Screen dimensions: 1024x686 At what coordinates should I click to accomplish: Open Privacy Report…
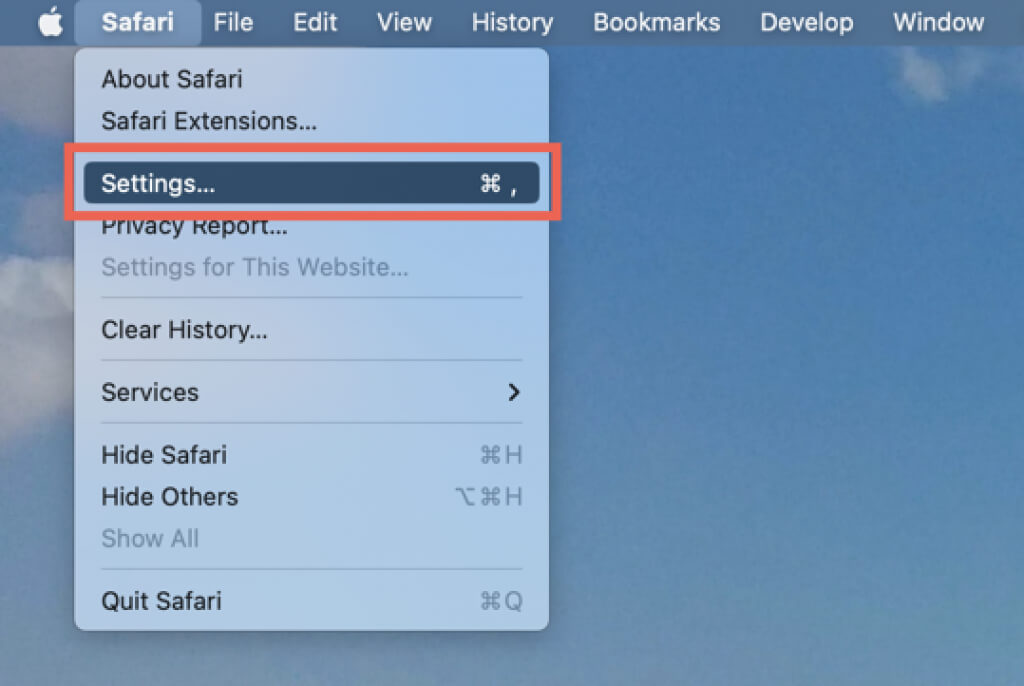312,226
